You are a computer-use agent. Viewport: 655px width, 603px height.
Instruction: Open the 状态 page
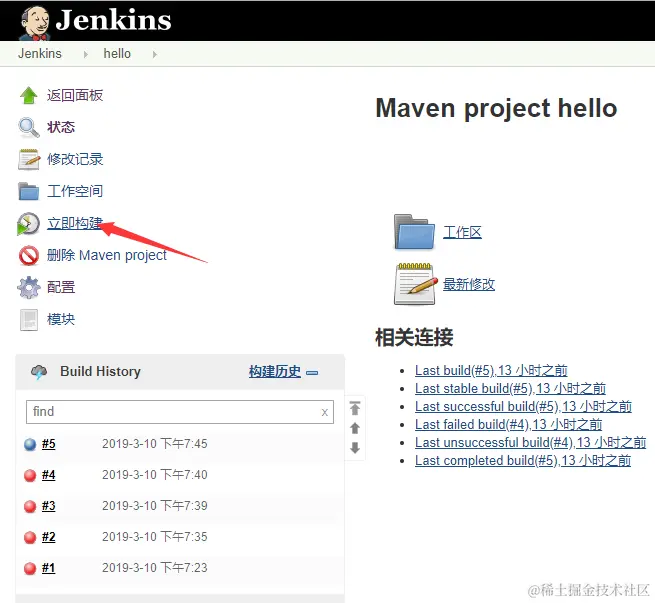coord(61,127)
